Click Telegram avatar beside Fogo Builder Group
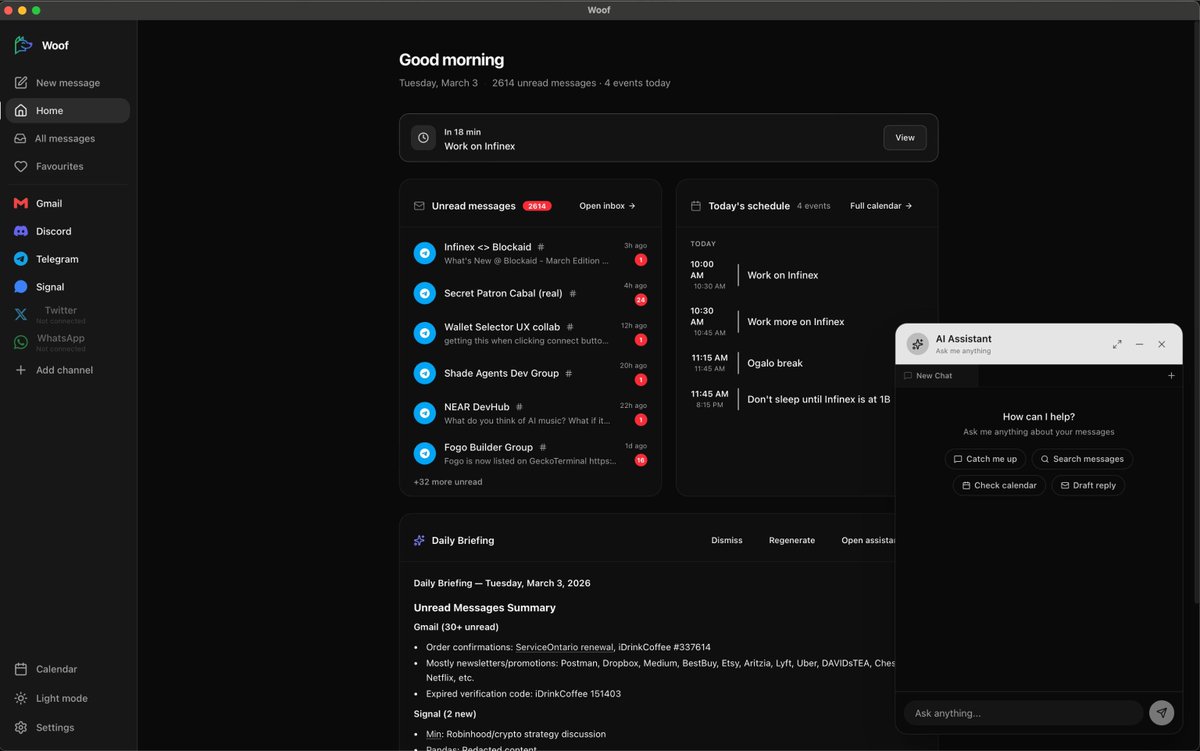1200x751 pixels. 425,453
